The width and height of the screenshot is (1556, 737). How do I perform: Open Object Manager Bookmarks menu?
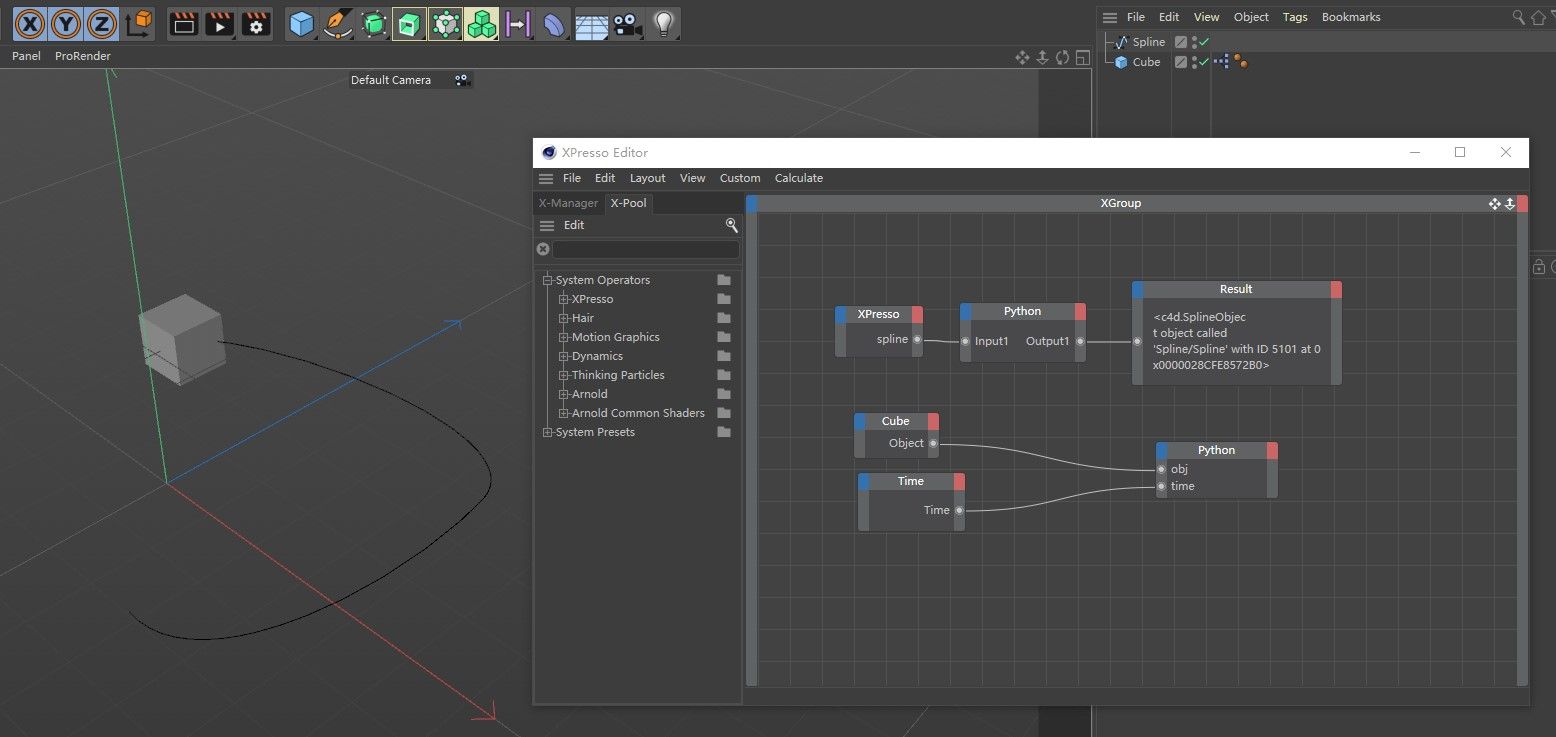[1351, 17]
